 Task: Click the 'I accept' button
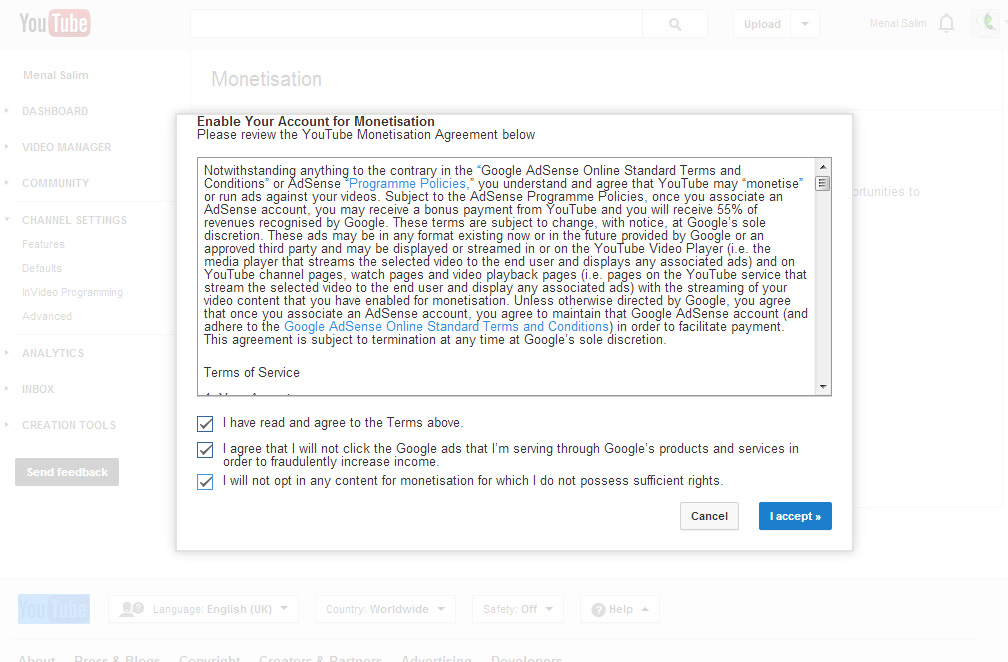(795, 516)
